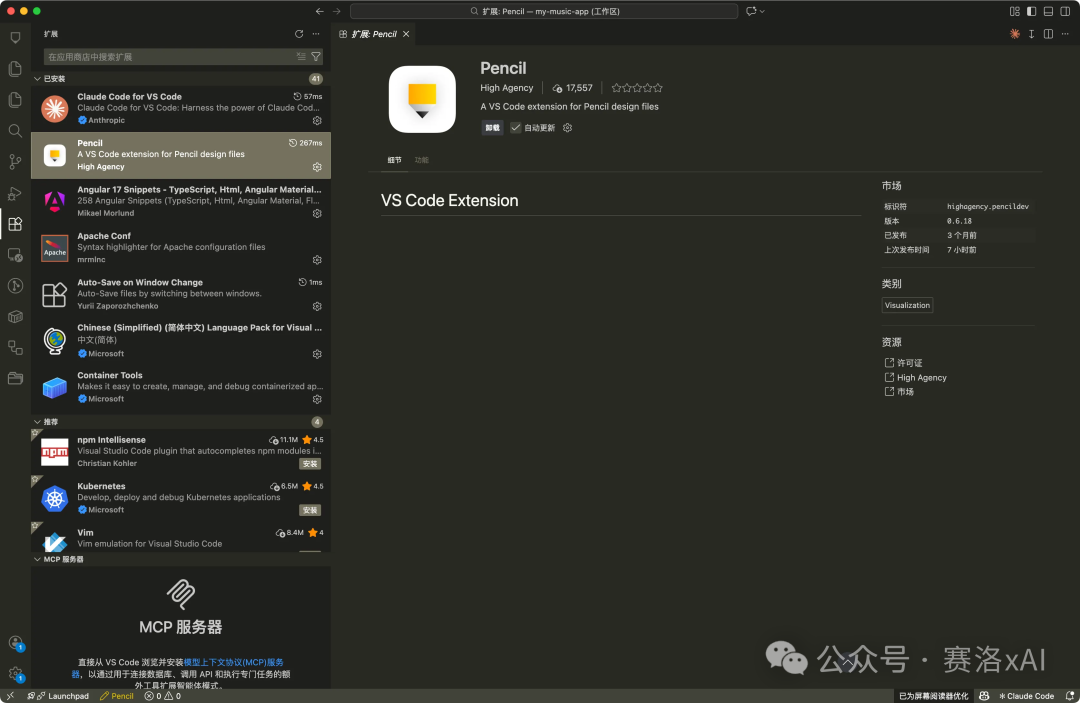Switch to the 功能 tab
The image size is (1080, 703).
click(422, 160)
